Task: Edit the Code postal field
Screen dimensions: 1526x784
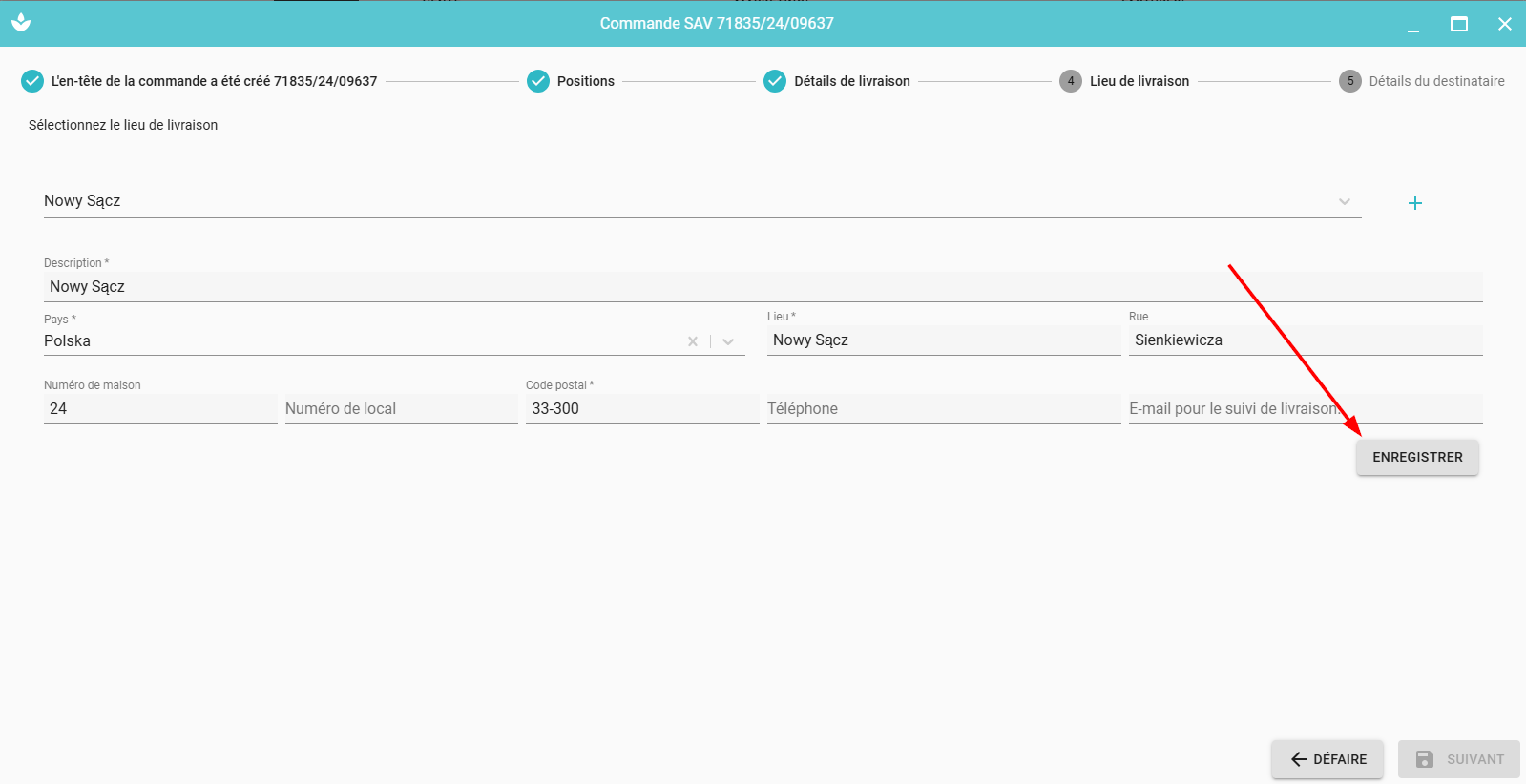Action: tap(641, 408)
